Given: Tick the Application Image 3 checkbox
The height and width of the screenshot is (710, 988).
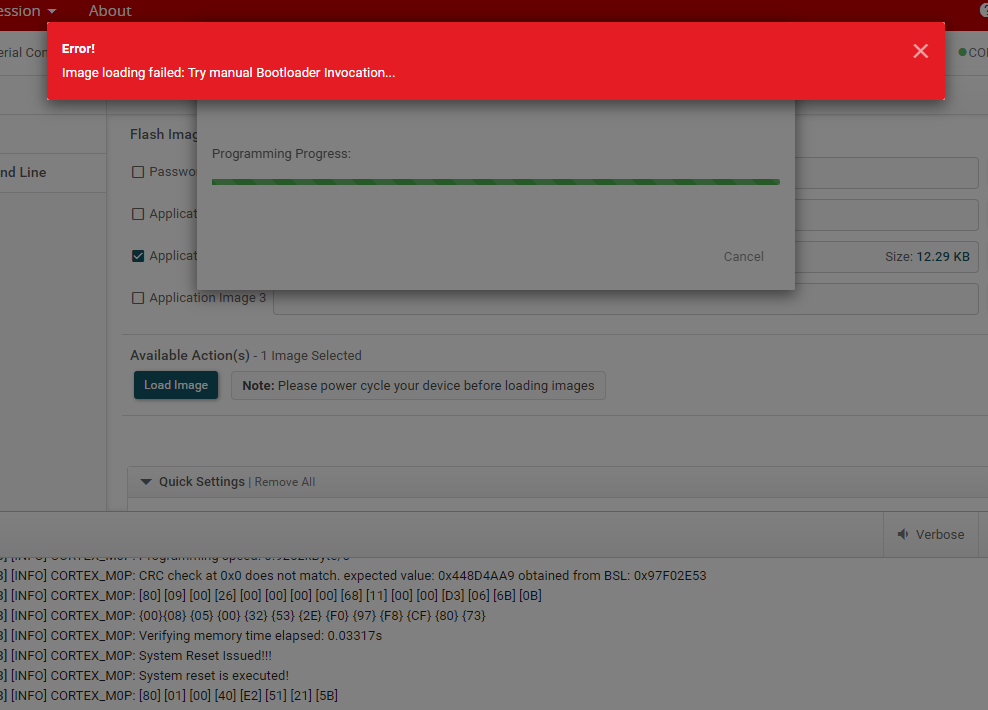Looking at the screenshot, I should 138,298.
